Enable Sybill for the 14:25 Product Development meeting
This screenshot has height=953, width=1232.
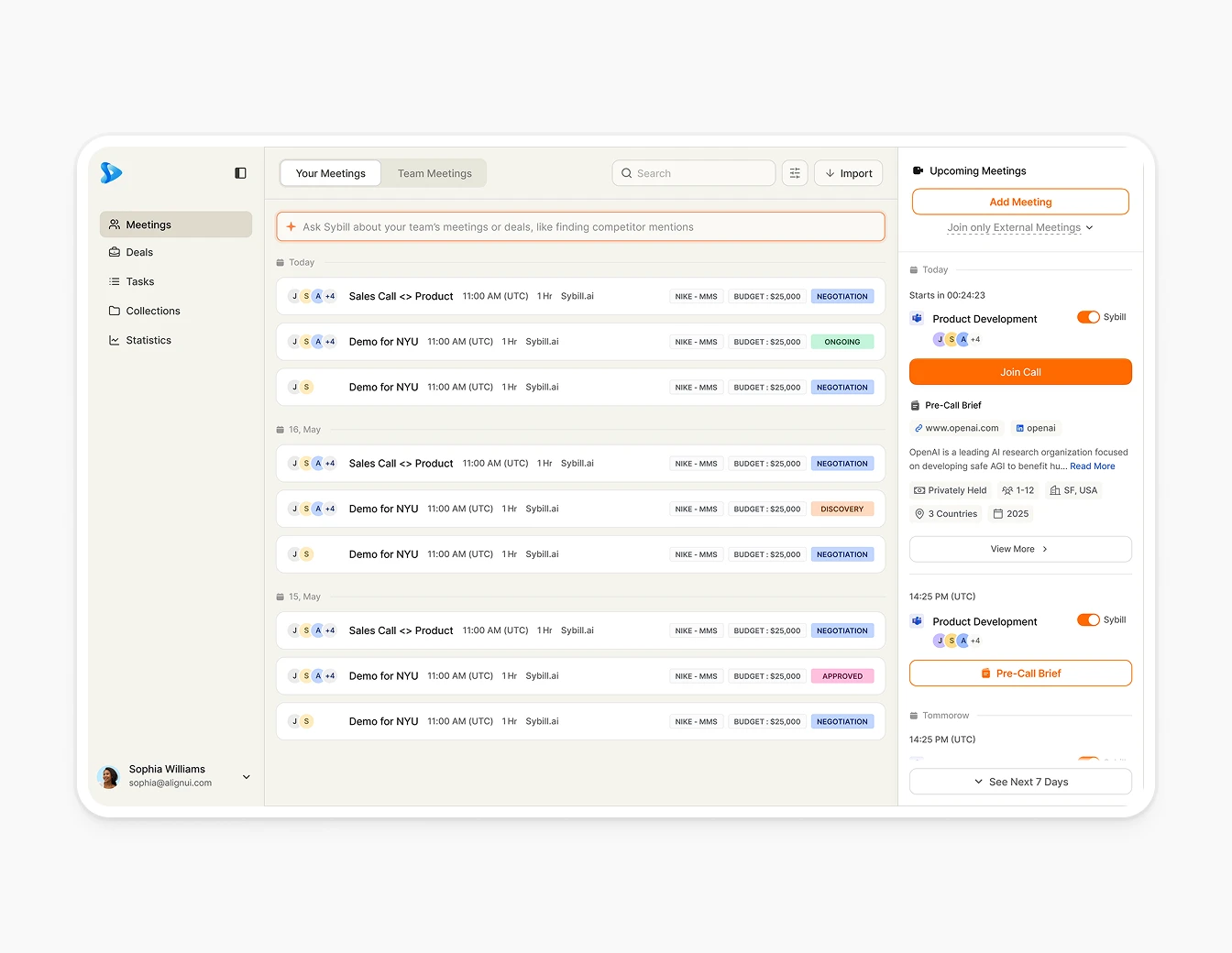1088,619
